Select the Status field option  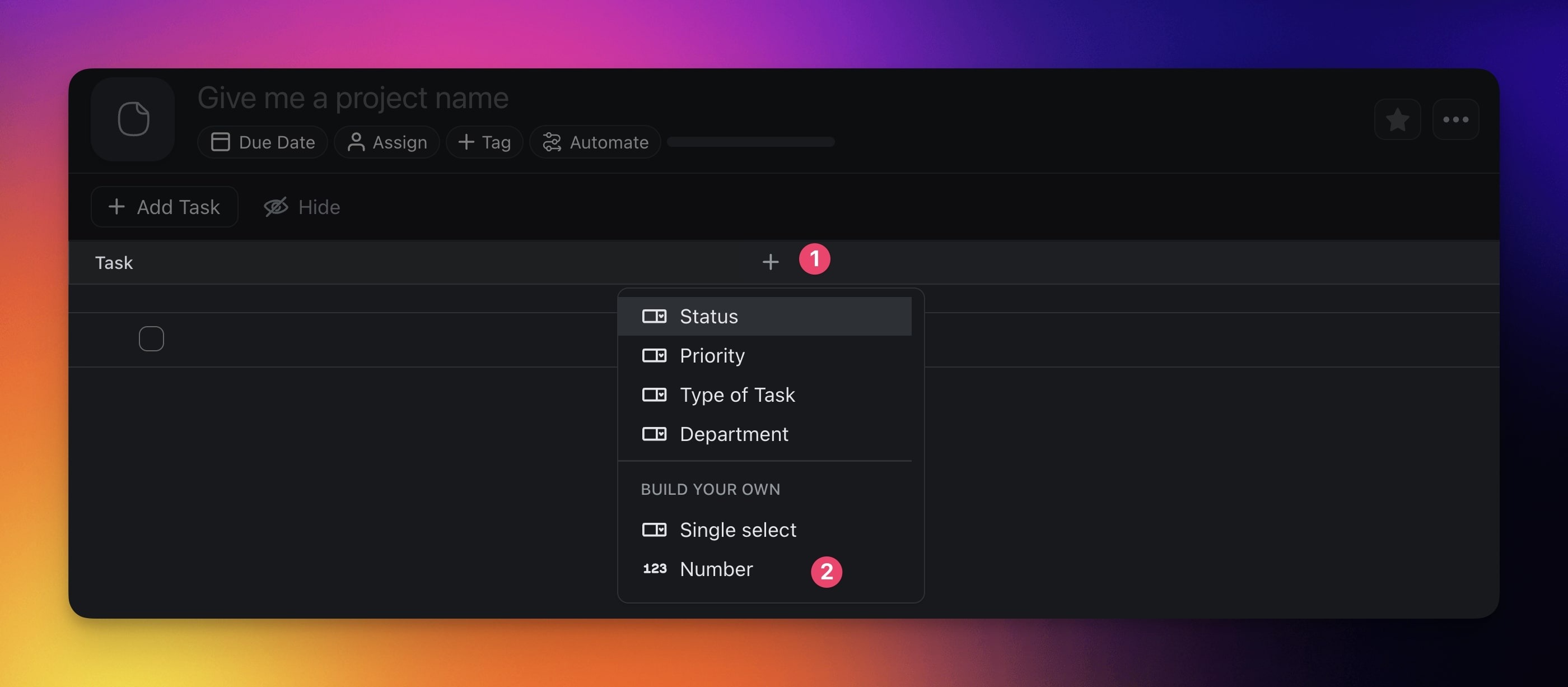pos(708,316)
